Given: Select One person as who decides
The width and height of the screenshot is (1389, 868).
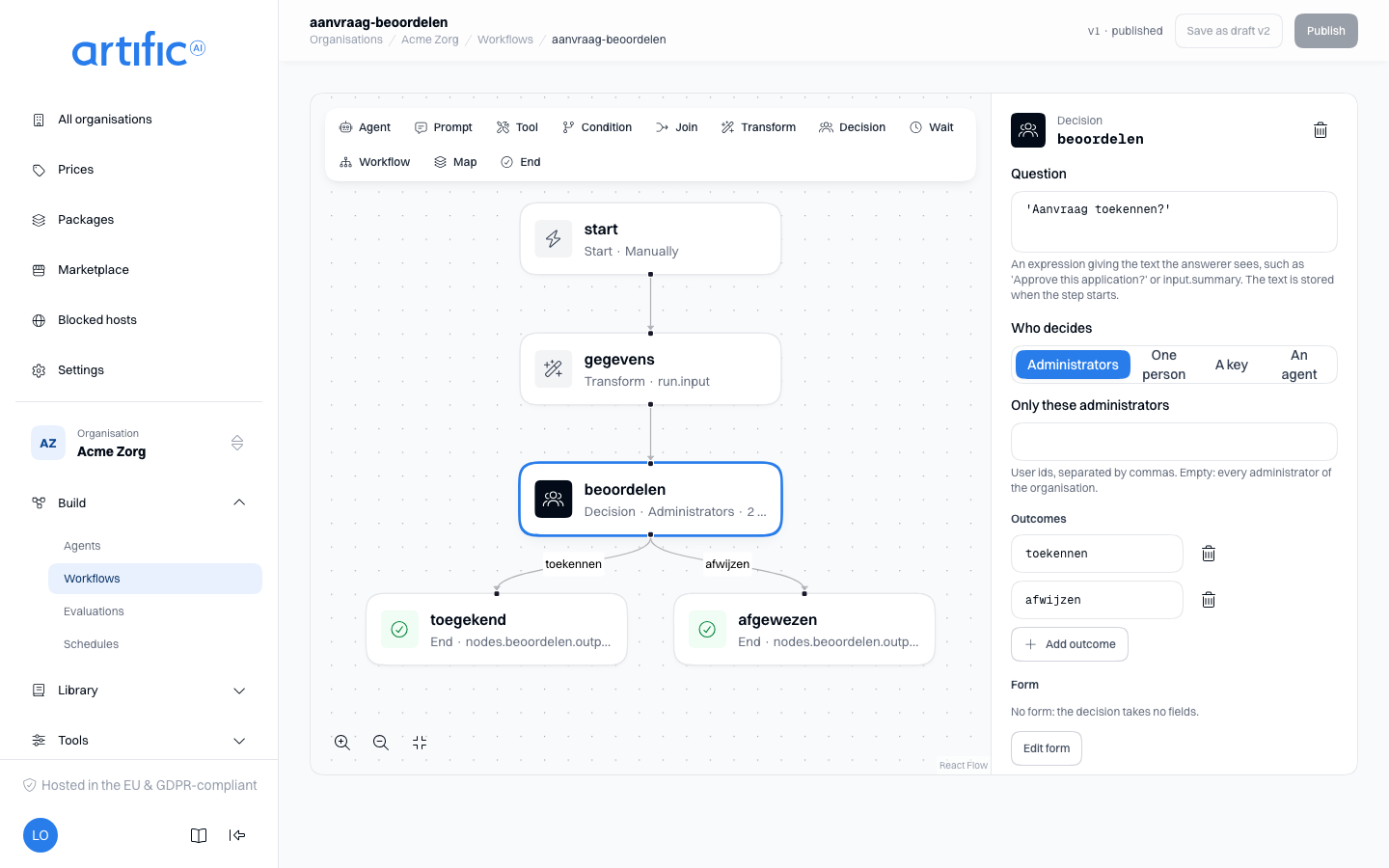Looking at the screenshot, I should (x=1164, y=365).
